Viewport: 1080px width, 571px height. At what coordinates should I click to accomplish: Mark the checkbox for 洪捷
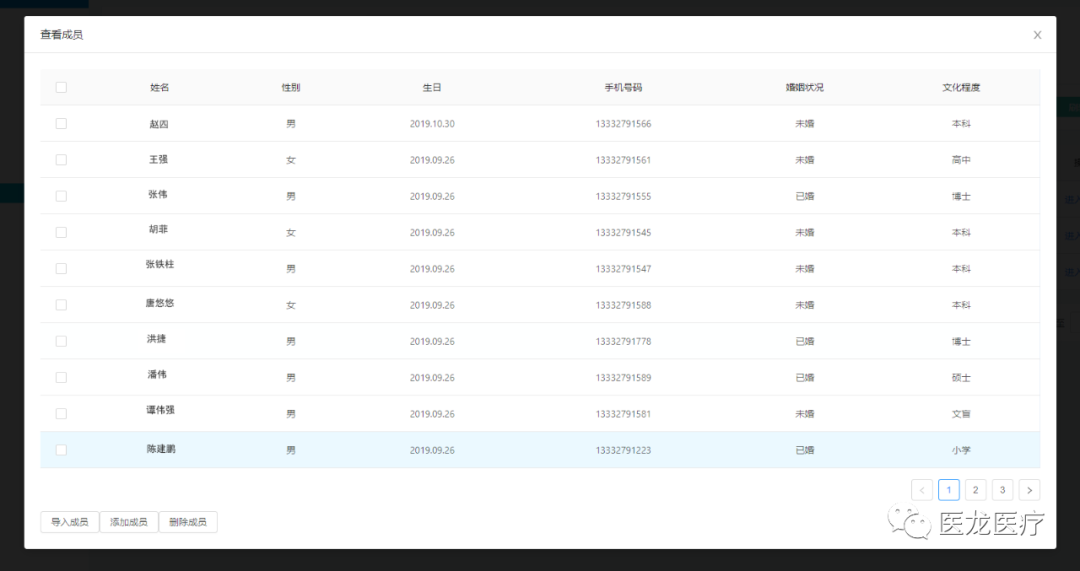[x=61, y=342]
